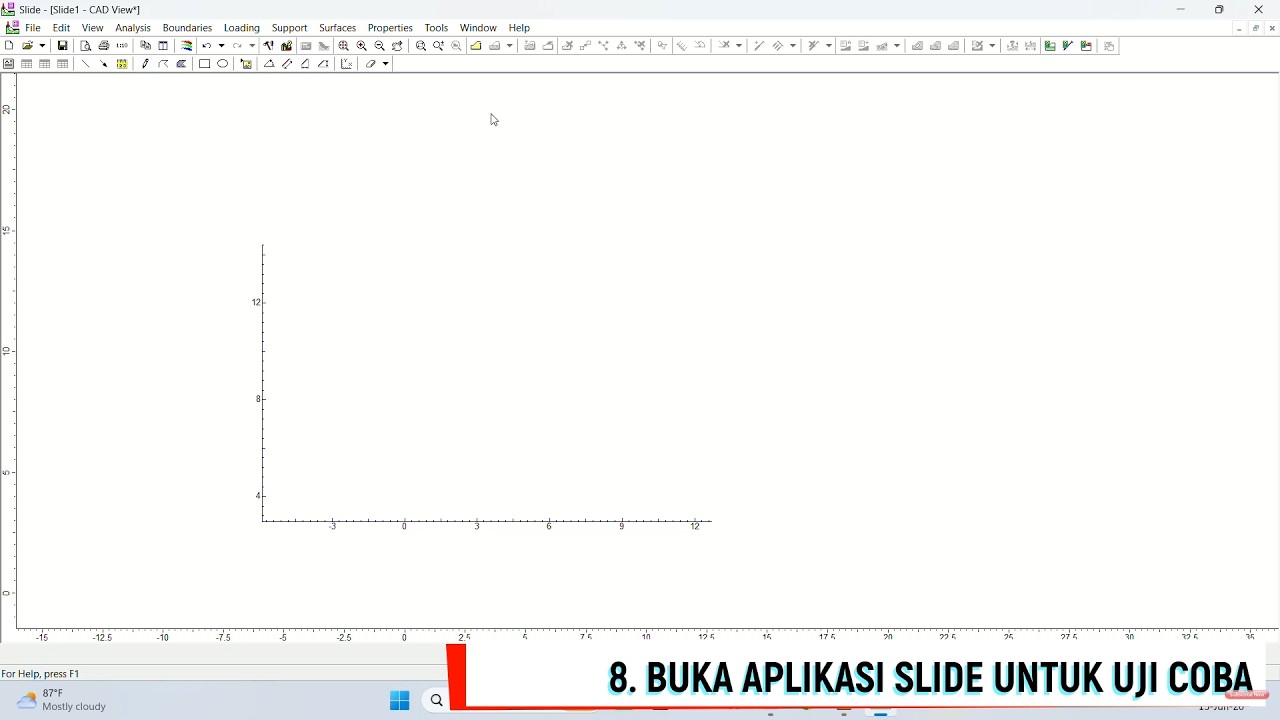Click the Zoom In magnifier icon

pos(362,46)
